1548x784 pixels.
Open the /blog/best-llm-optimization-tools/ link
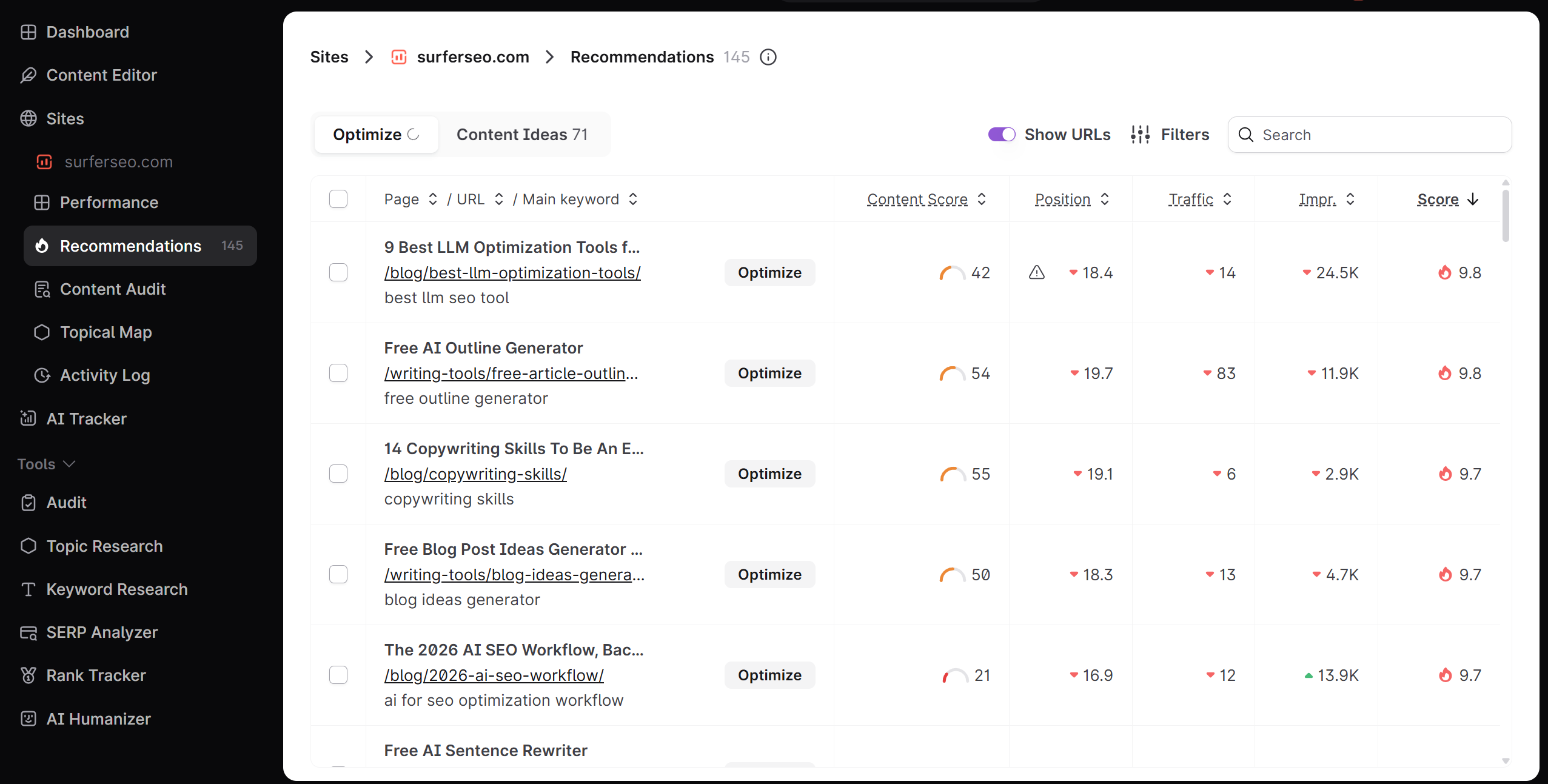pos(512,273)
